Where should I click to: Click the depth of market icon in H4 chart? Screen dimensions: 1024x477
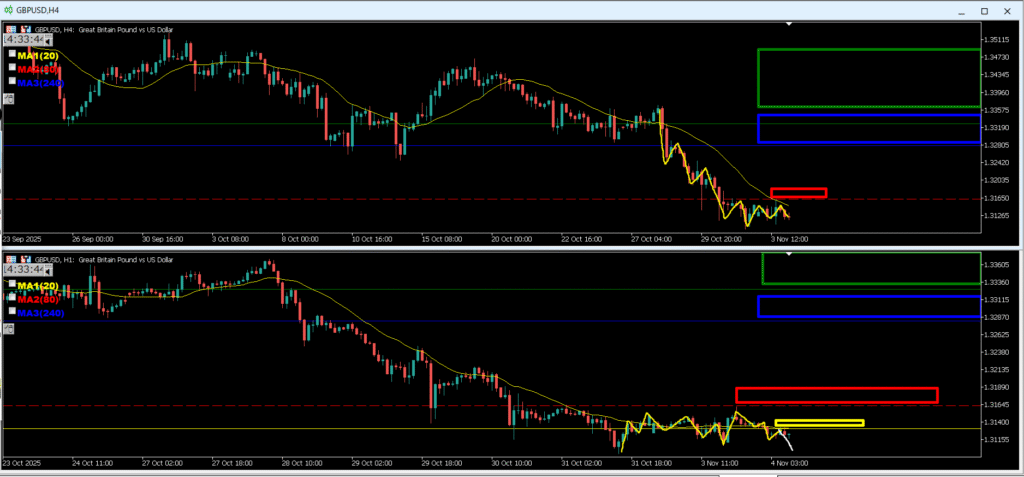[11, 30]
